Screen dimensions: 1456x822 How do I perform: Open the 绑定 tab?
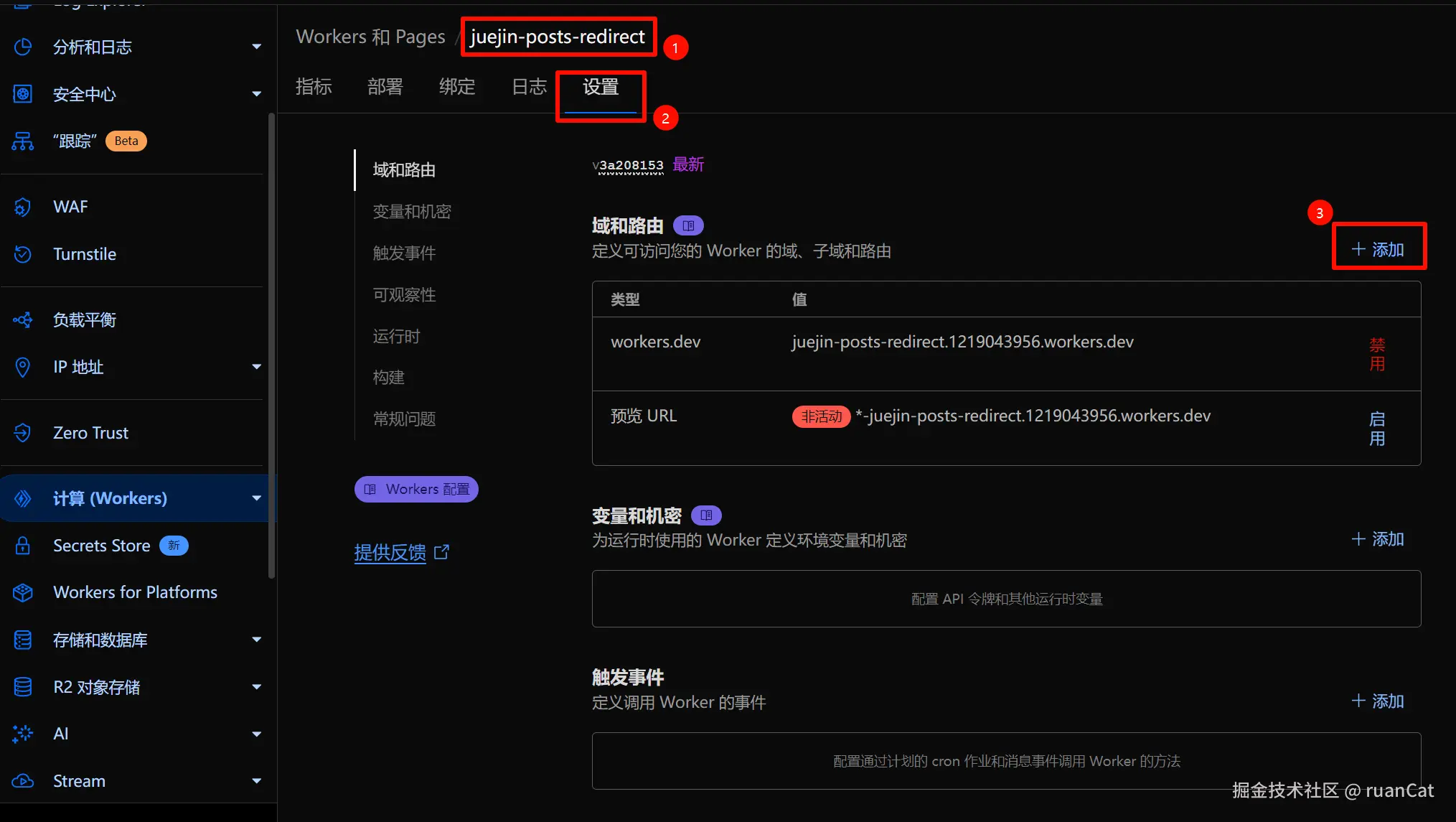point(457,87)
